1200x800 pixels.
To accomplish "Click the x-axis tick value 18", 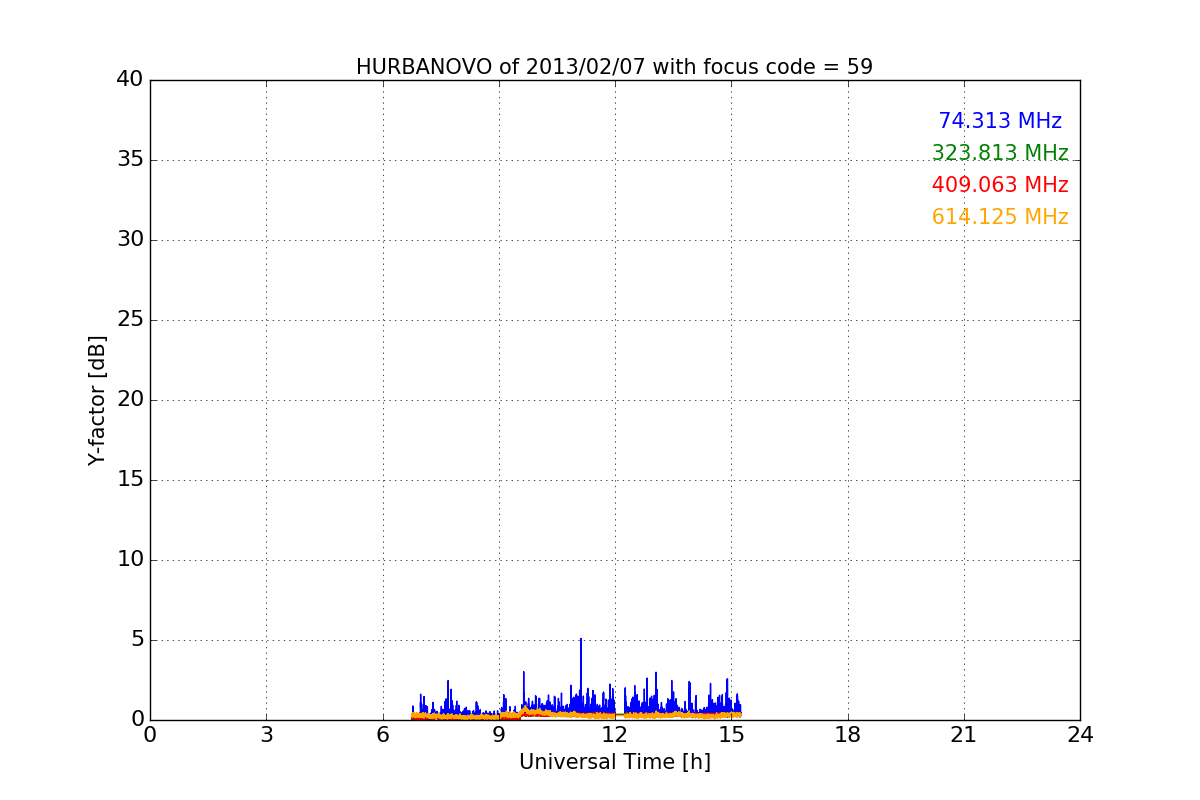I will point(848,735).
